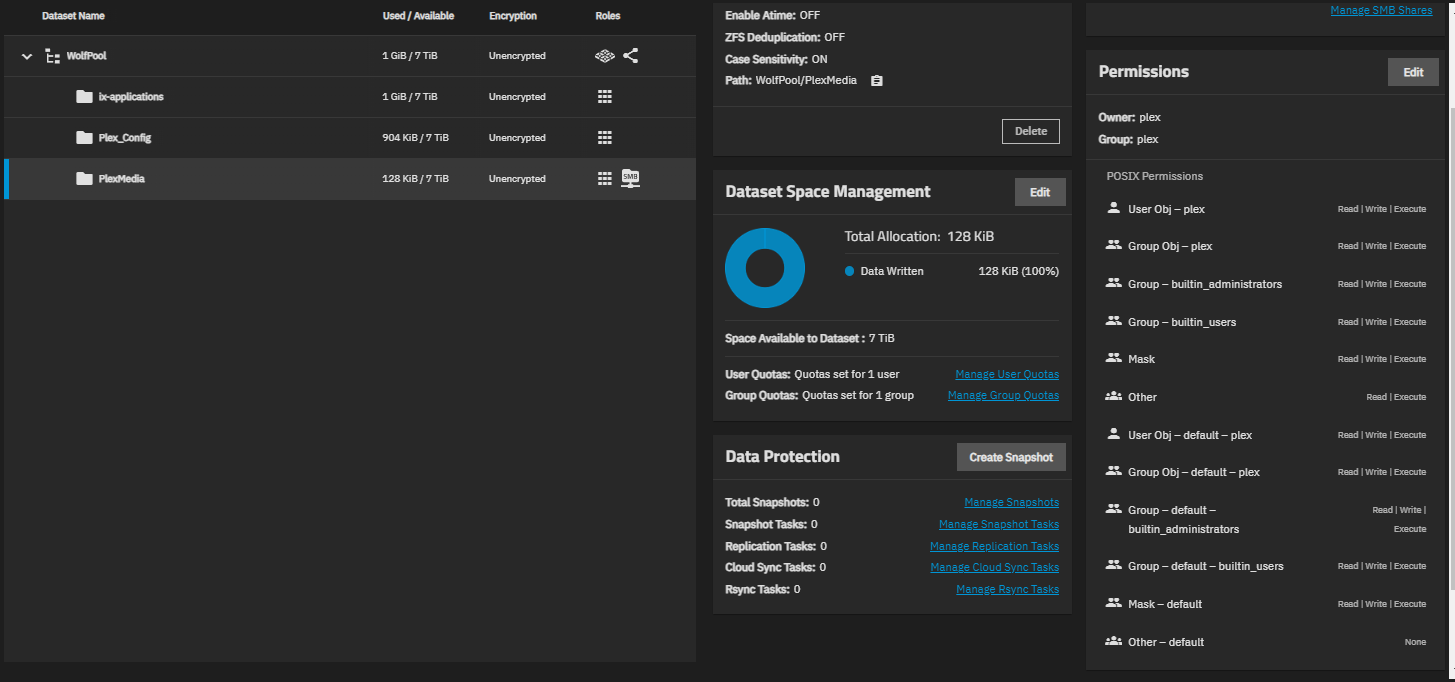
Task: Click the icon beside Group – default – builtin_users
Action: click(1113, 566)
